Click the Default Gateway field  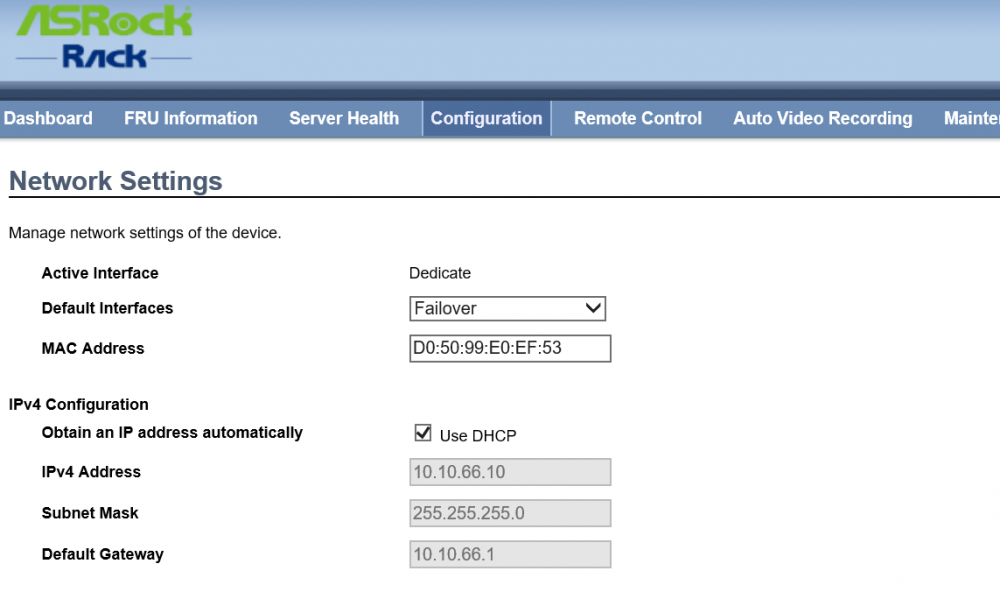pos(510,554)
